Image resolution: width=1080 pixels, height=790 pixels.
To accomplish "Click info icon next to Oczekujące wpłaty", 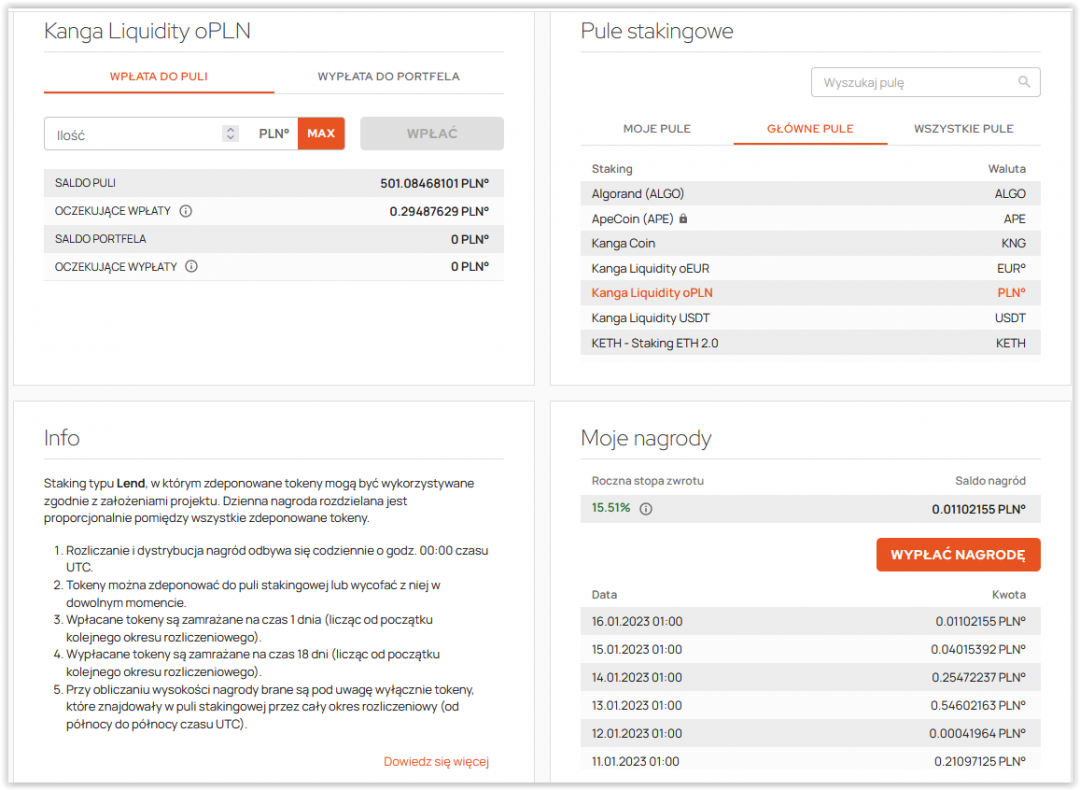I will click(x=186, y=211).
